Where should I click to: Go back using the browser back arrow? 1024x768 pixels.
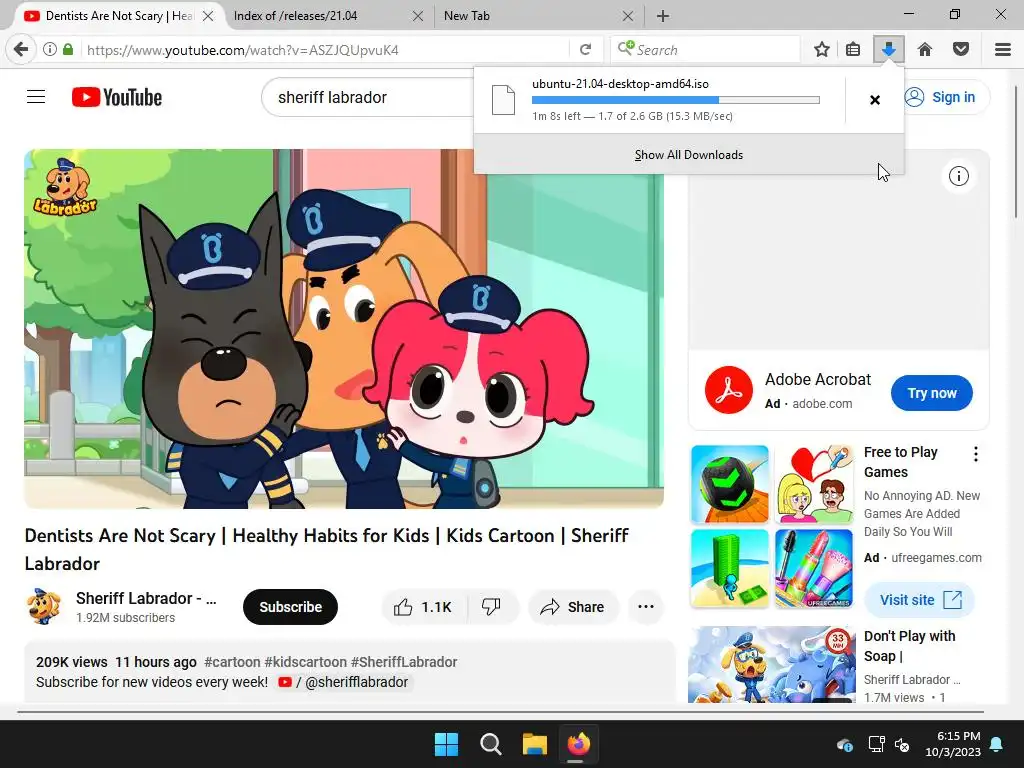pos(21,50)
